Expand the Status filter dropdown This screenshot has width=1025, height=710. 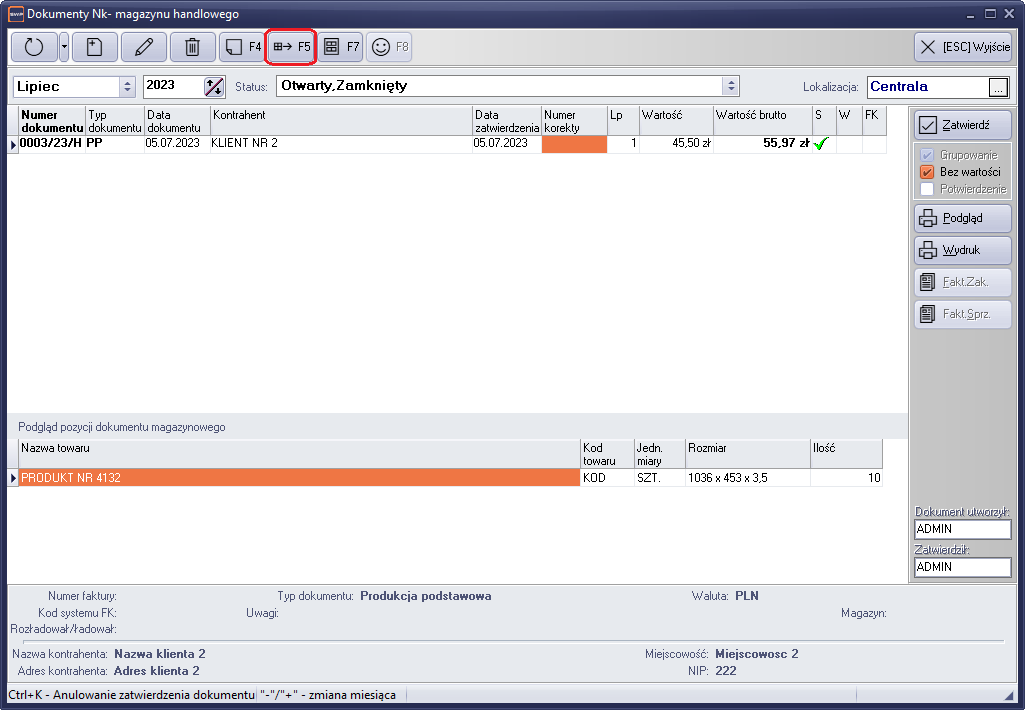pyautogui.click(x=731, y=87)
